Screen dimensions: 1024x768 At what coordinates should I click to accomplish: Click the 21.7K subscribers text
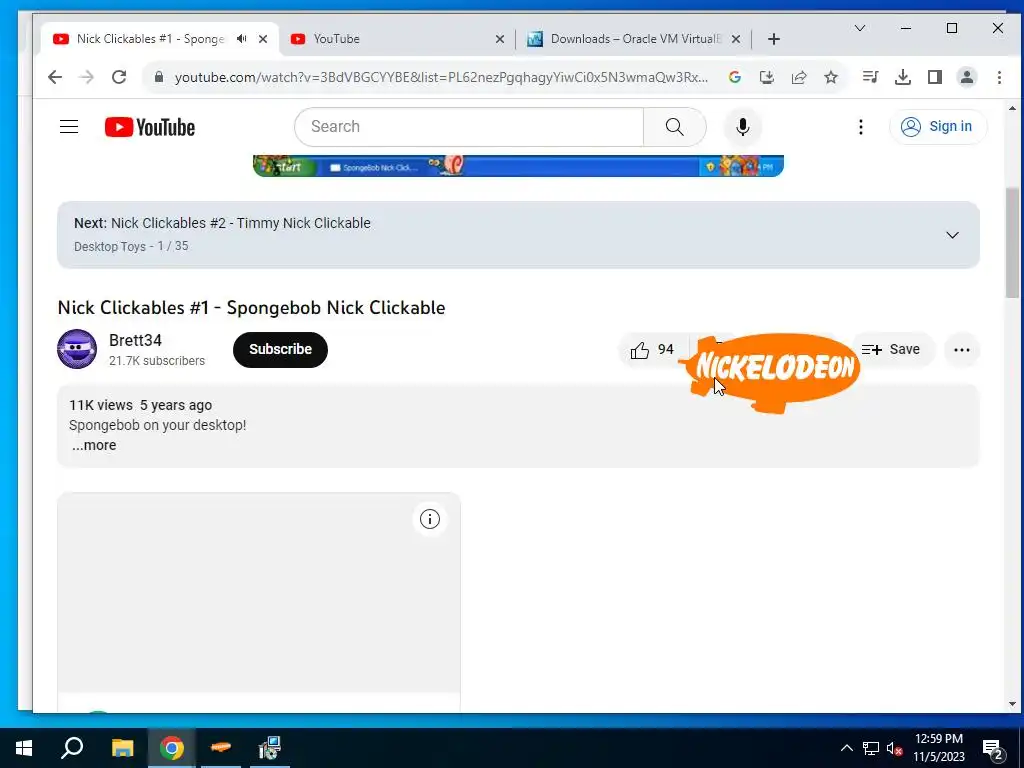(157, 361)
